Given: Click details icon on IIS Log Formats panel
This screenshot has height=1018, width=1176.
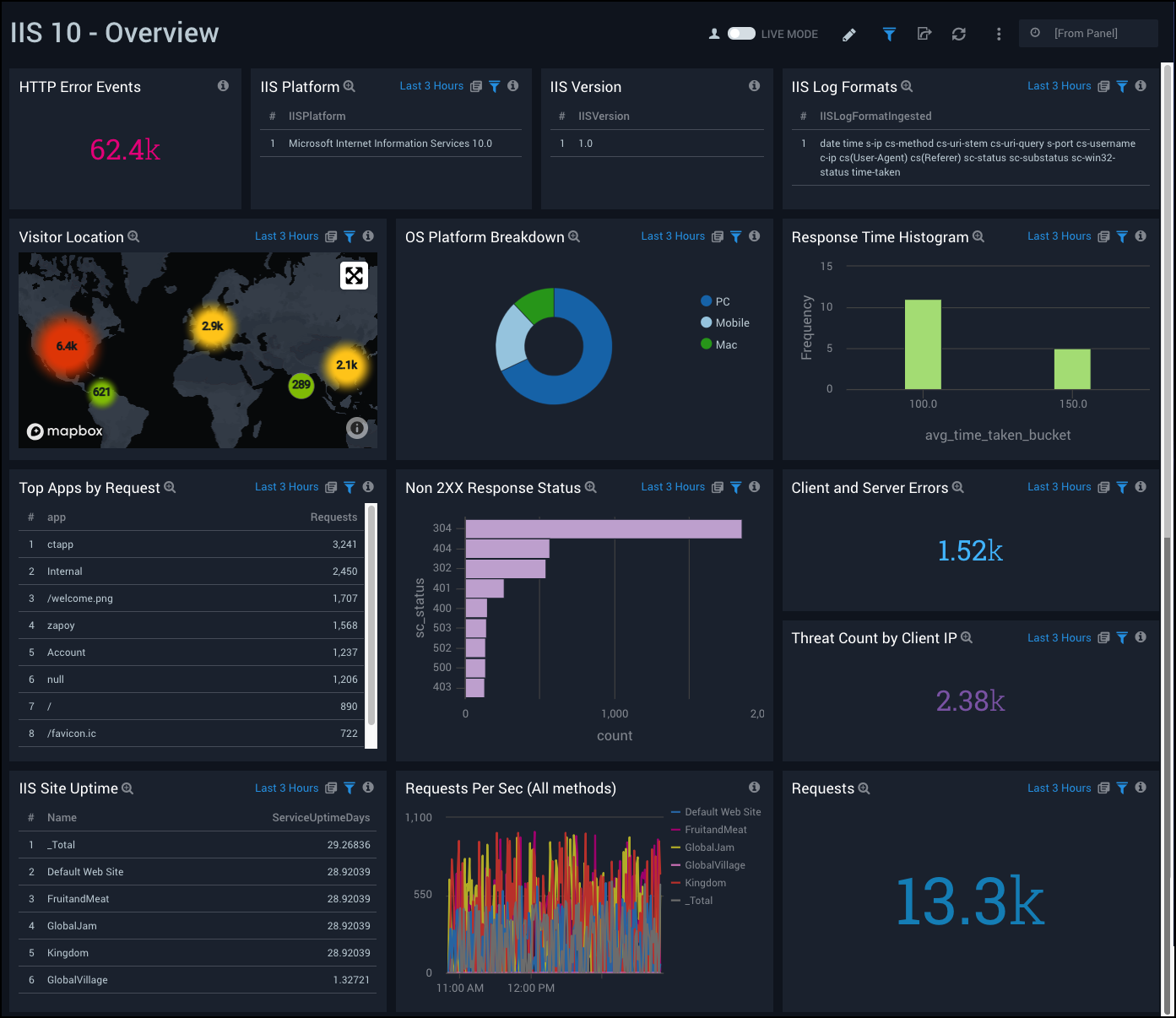Looking at the screenshot, I should coord(1103,86).
